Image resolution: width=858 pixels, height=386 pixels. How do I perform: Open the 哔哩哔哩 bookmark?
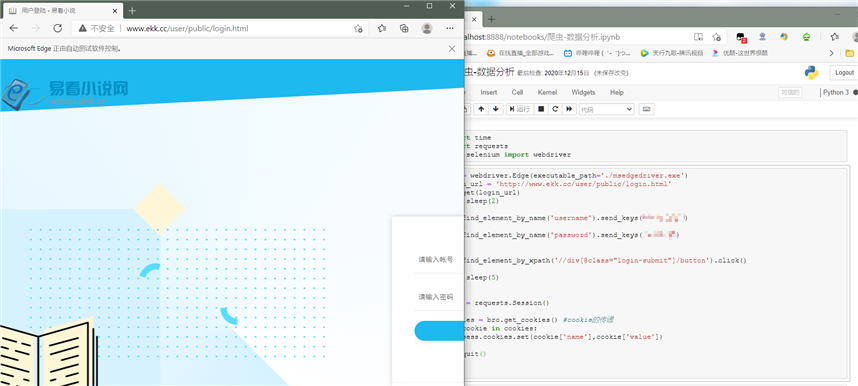tap(597, 53)
